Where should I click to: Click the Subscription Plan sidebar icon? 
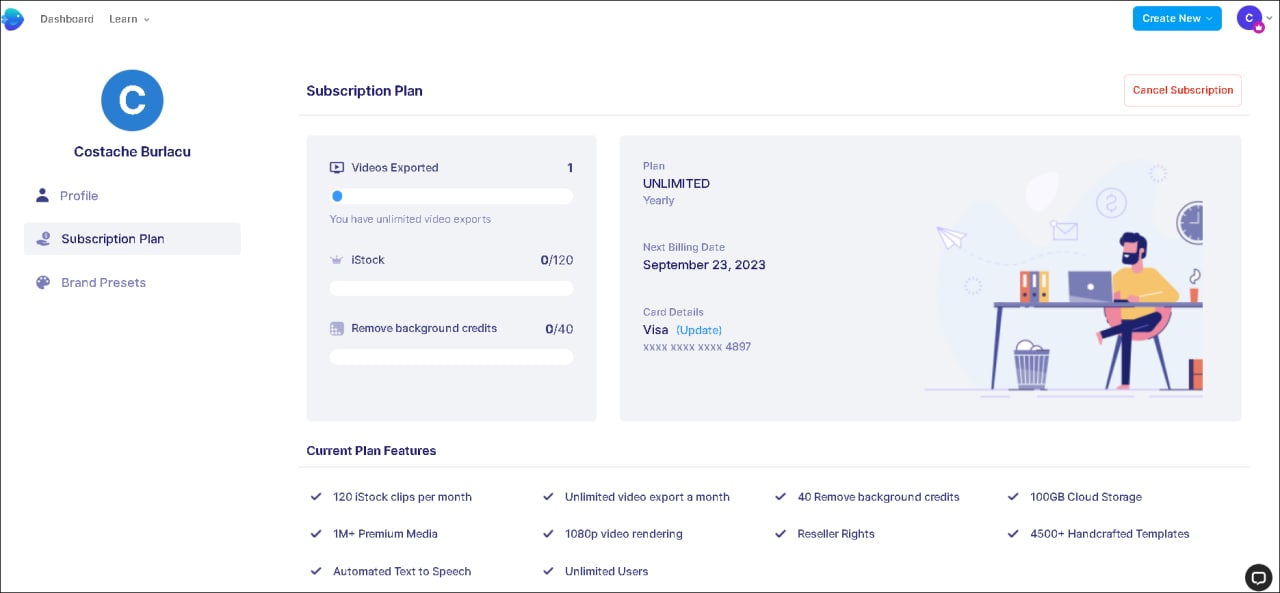[x=43, y=239]
